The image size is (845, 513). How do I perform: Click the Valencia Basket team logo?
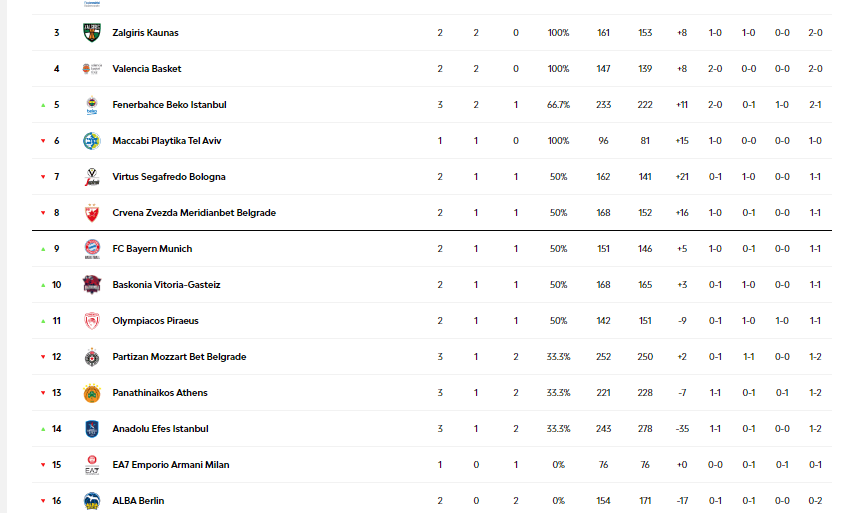point(91,69)
